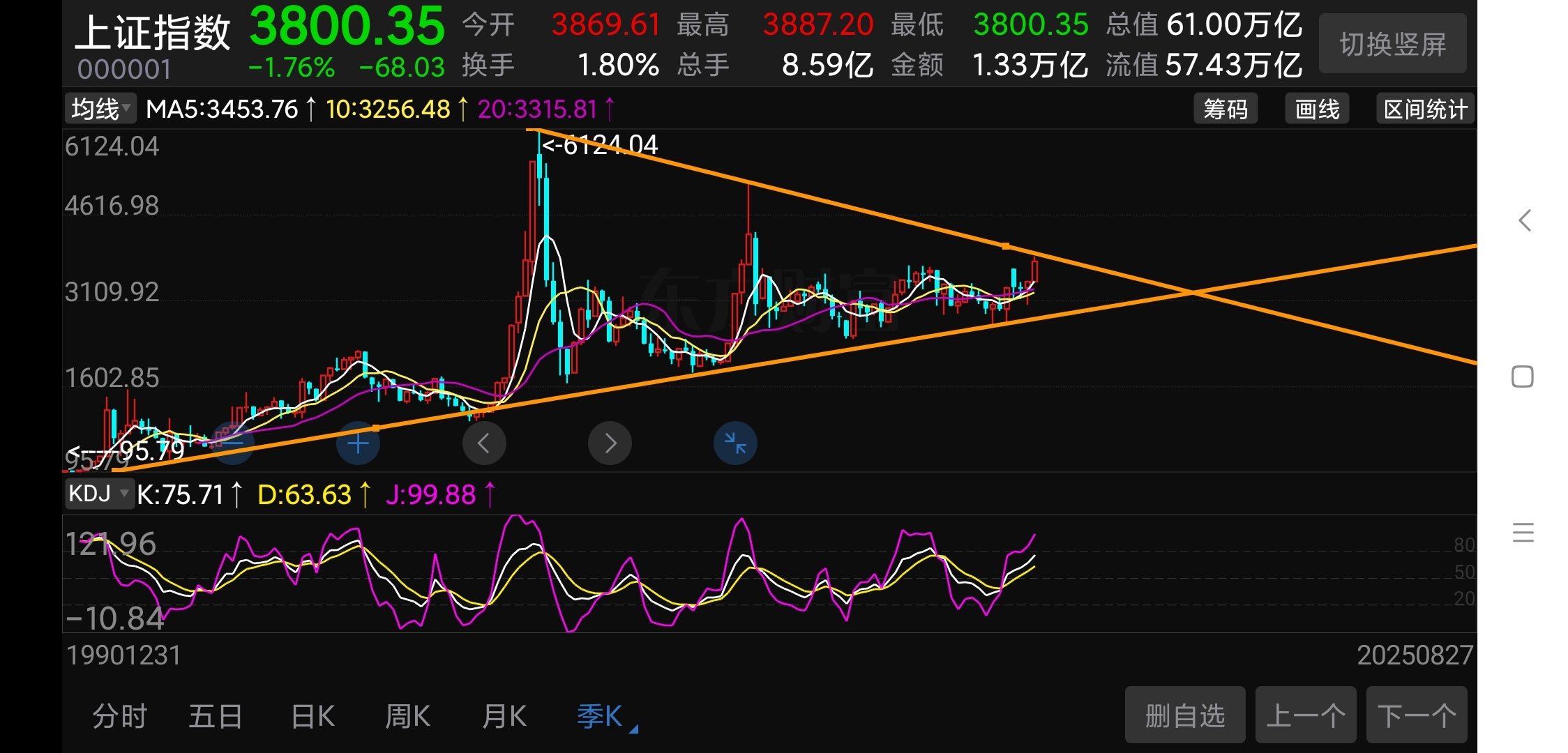Viewport: 1568px width, 753px height.
Task: Zoom in chart with plus button
Action: (x=358, y=443)
